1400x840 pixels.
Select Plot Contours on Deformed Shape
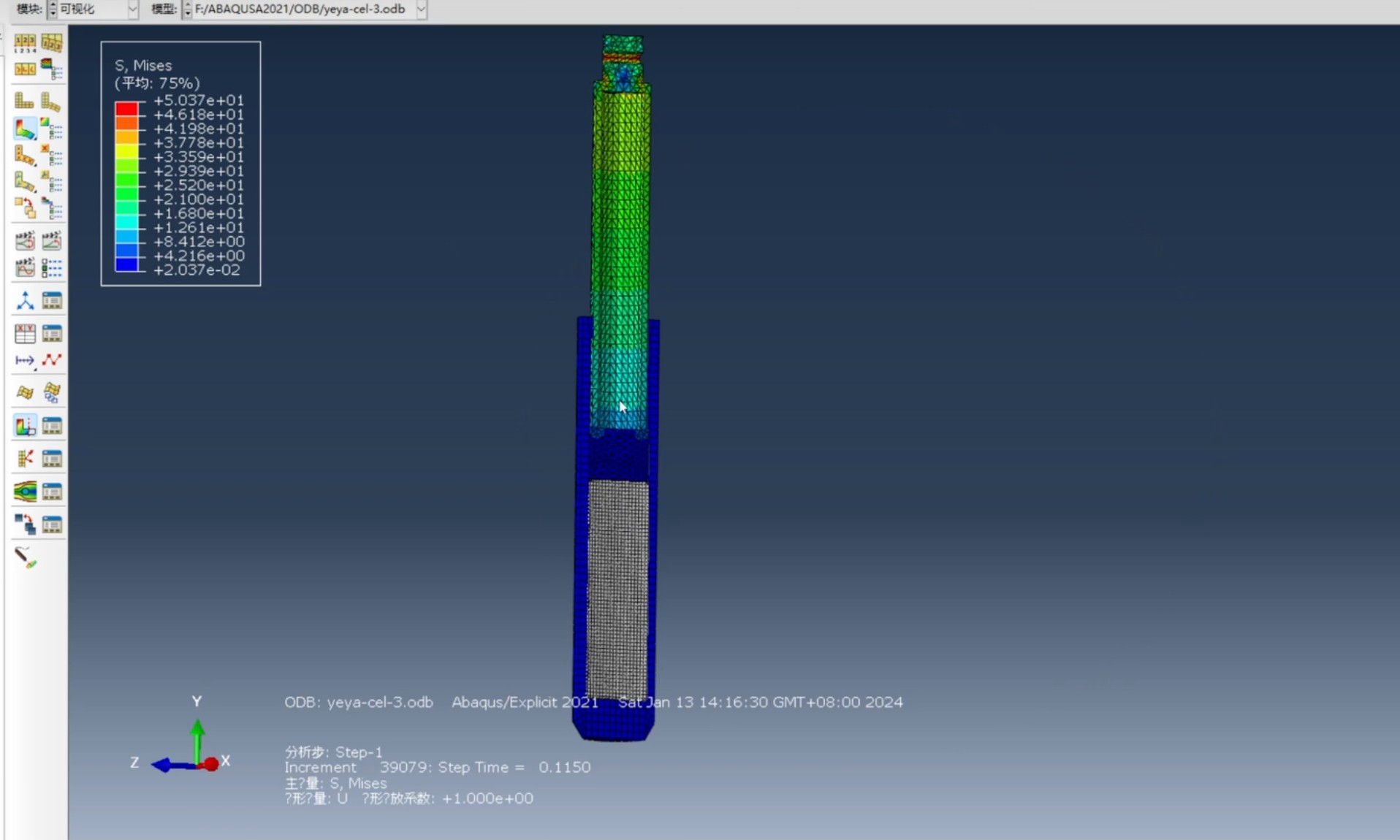point(25,129)
